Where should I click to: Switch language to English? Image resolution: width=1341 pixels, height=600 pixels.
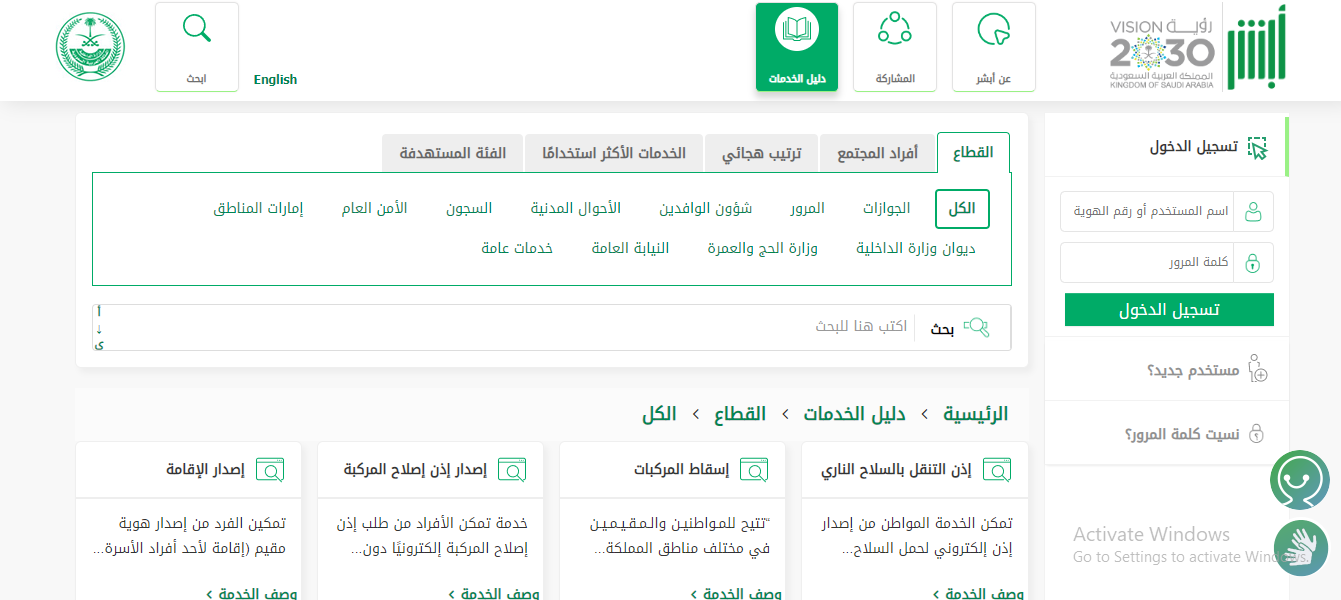tap(275, 80)
